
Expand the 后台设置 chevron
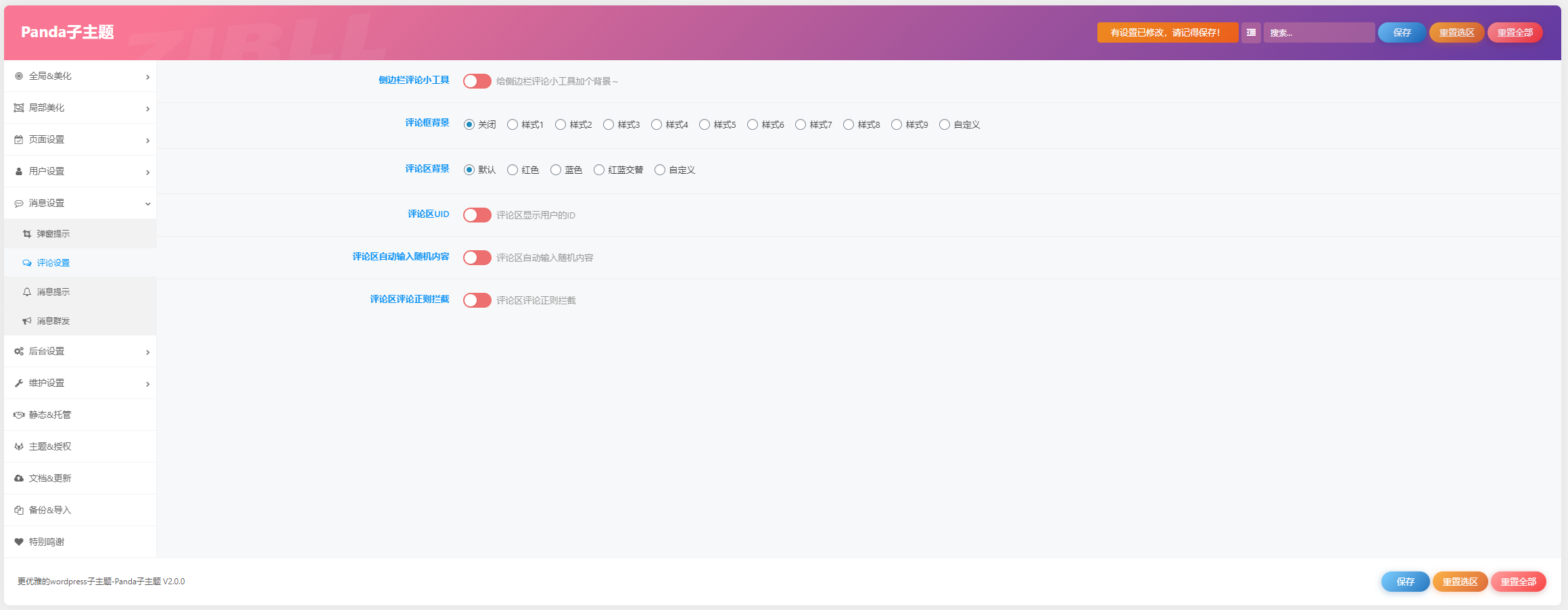click(x=147, y=352)
